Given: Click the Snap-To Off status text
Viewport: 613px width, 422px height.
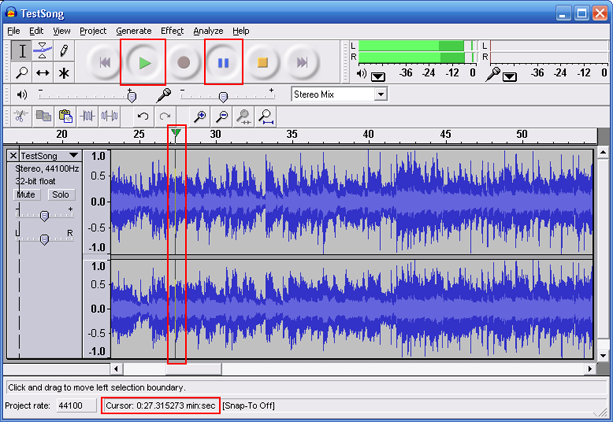Looking at the screenshot, I should [x=249, y=406].
